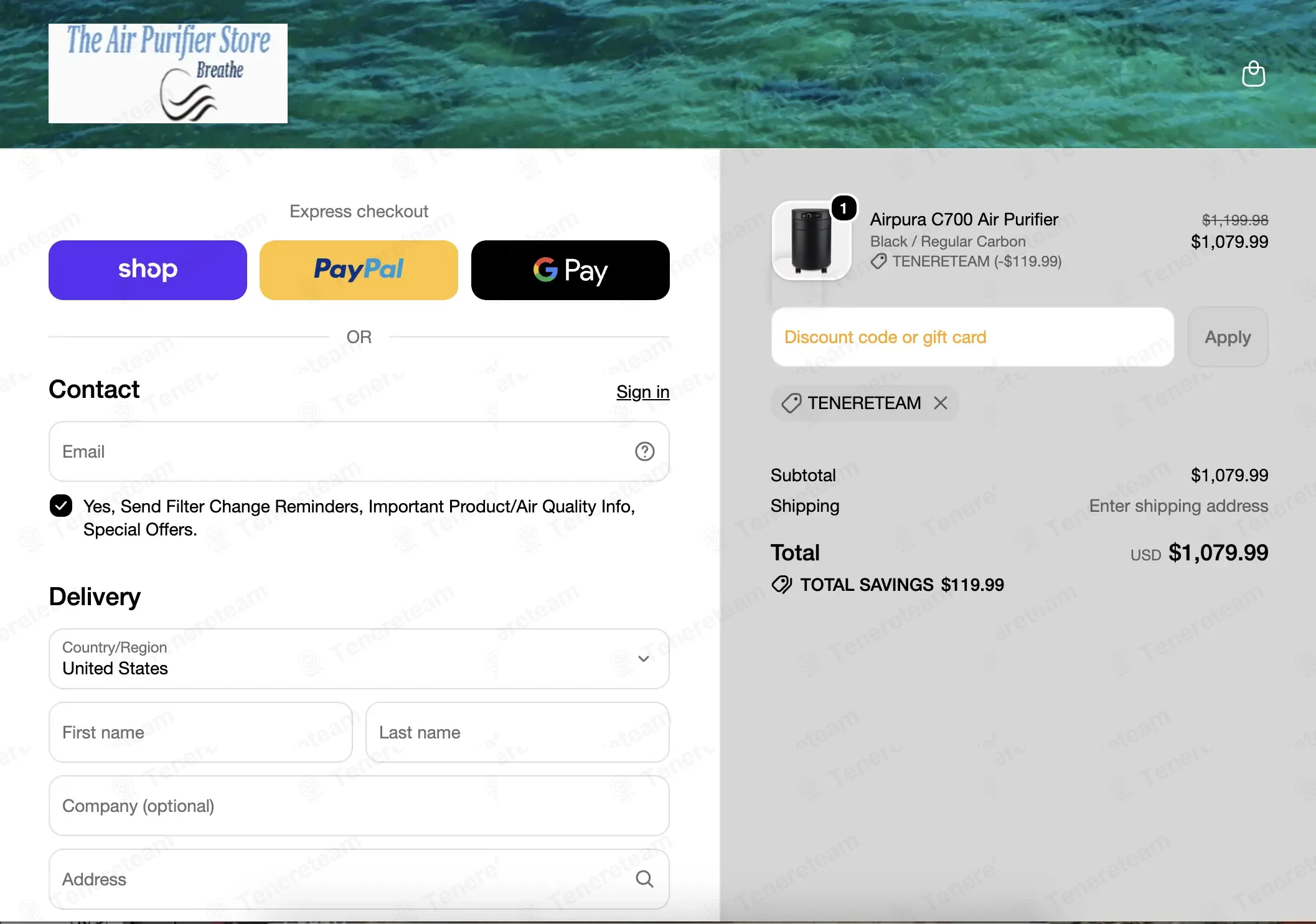Remove the TENERETEAM discount code

click(941, 403)
